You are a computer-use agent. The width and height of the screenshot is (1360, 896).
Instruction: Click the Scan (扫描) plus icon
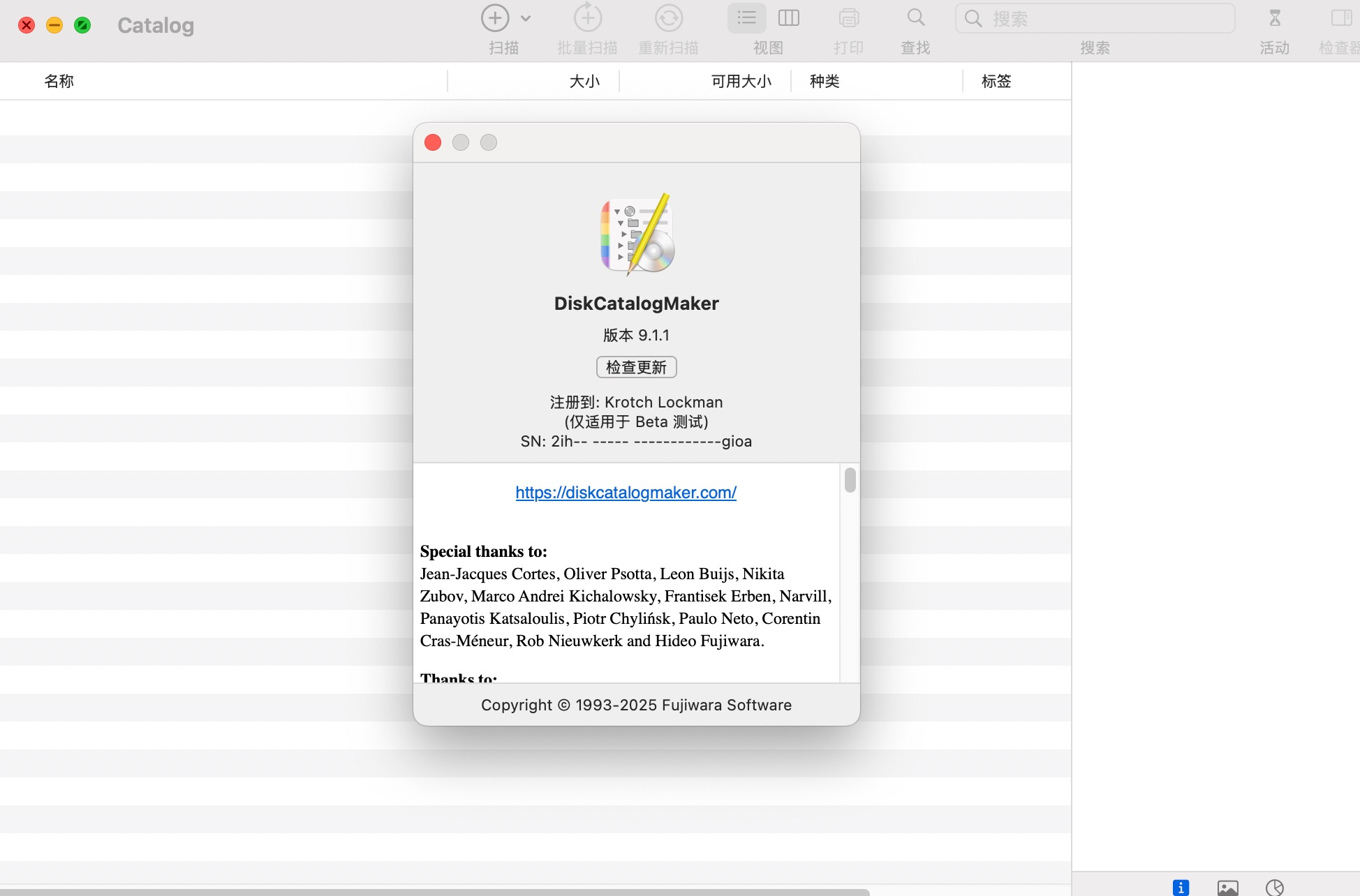coord(495,18)
